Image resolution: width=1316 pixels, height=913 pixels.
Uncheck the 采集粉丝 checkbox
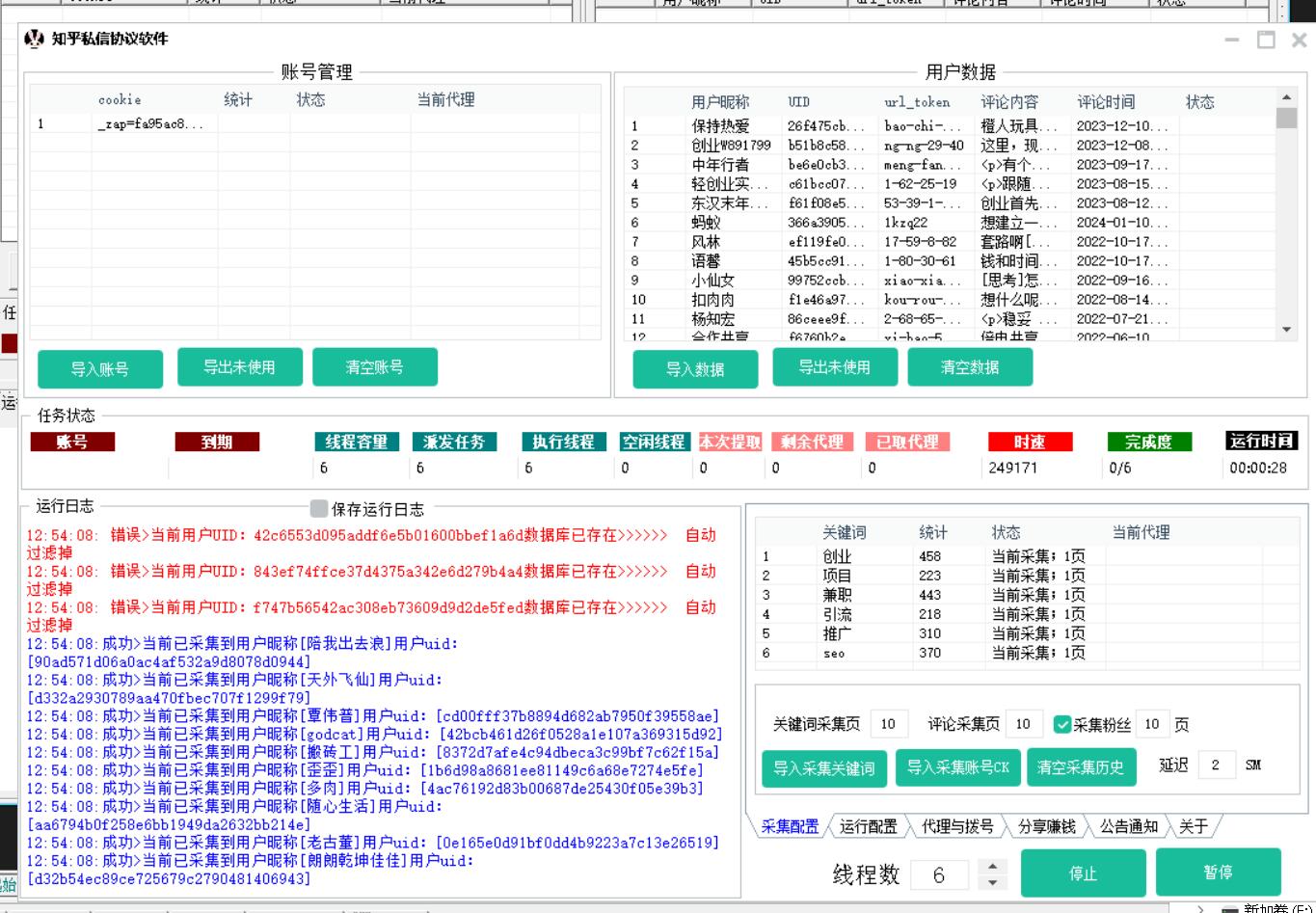point(1062,724)
